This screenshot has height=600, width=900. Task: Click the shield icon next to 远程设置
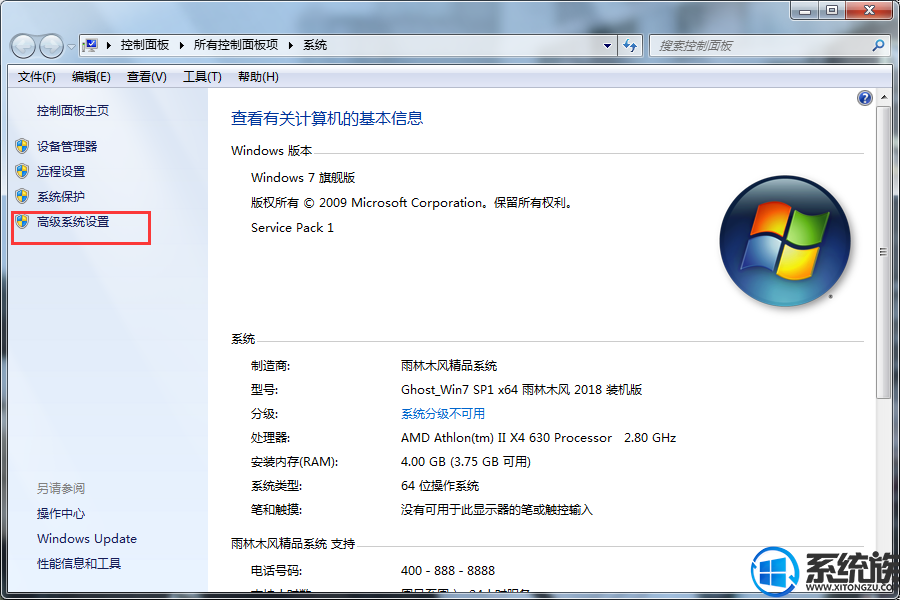tap(22, 171)
